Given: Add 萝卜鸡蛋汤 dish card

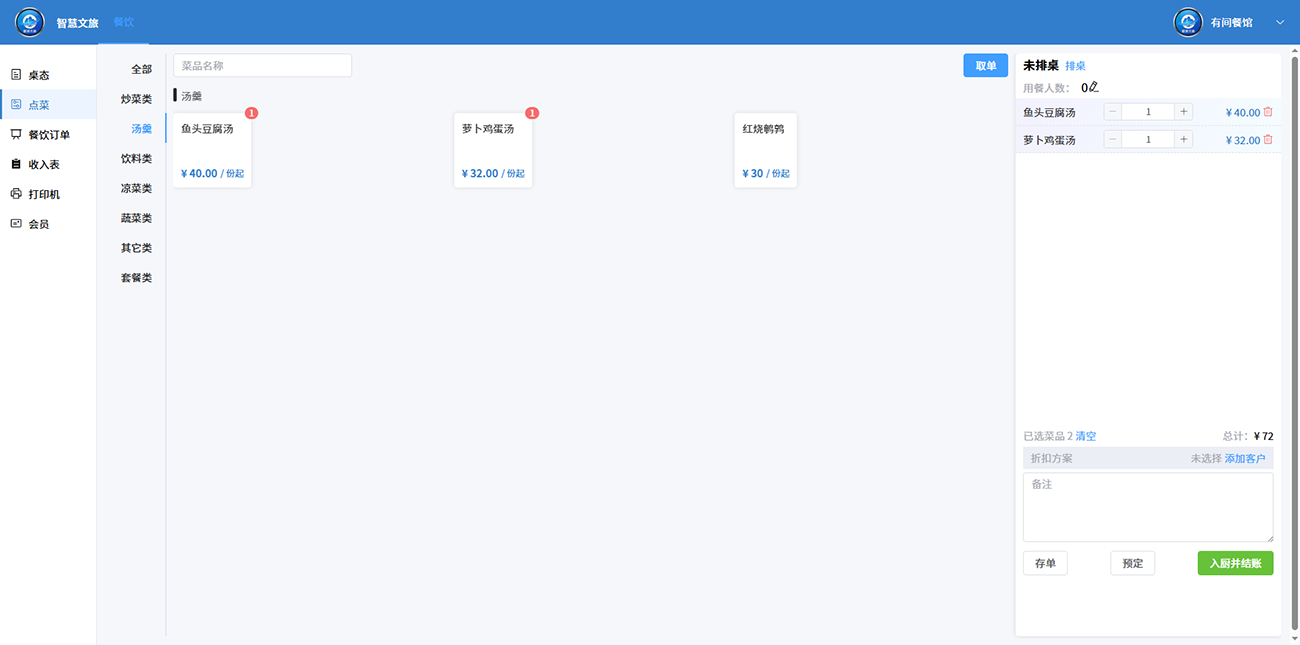Looking at the screenshot, I should coord(493,150).
